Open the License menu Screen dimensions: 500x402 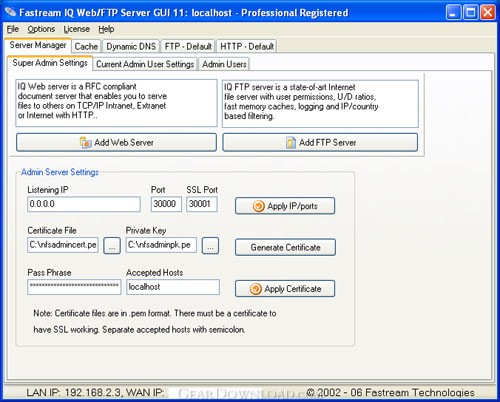point(76,29)
